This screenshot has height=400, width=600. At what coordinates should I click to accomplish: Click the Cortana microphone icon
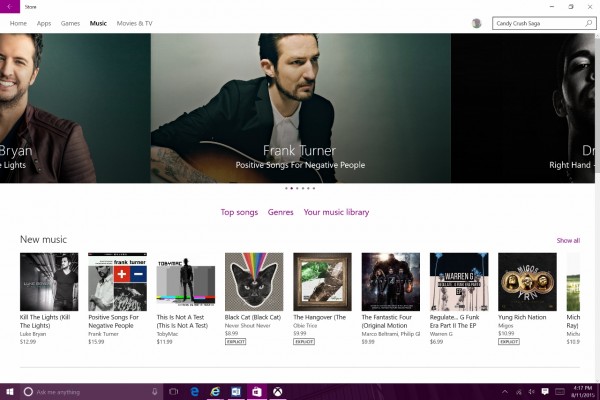tap(155, 392)
